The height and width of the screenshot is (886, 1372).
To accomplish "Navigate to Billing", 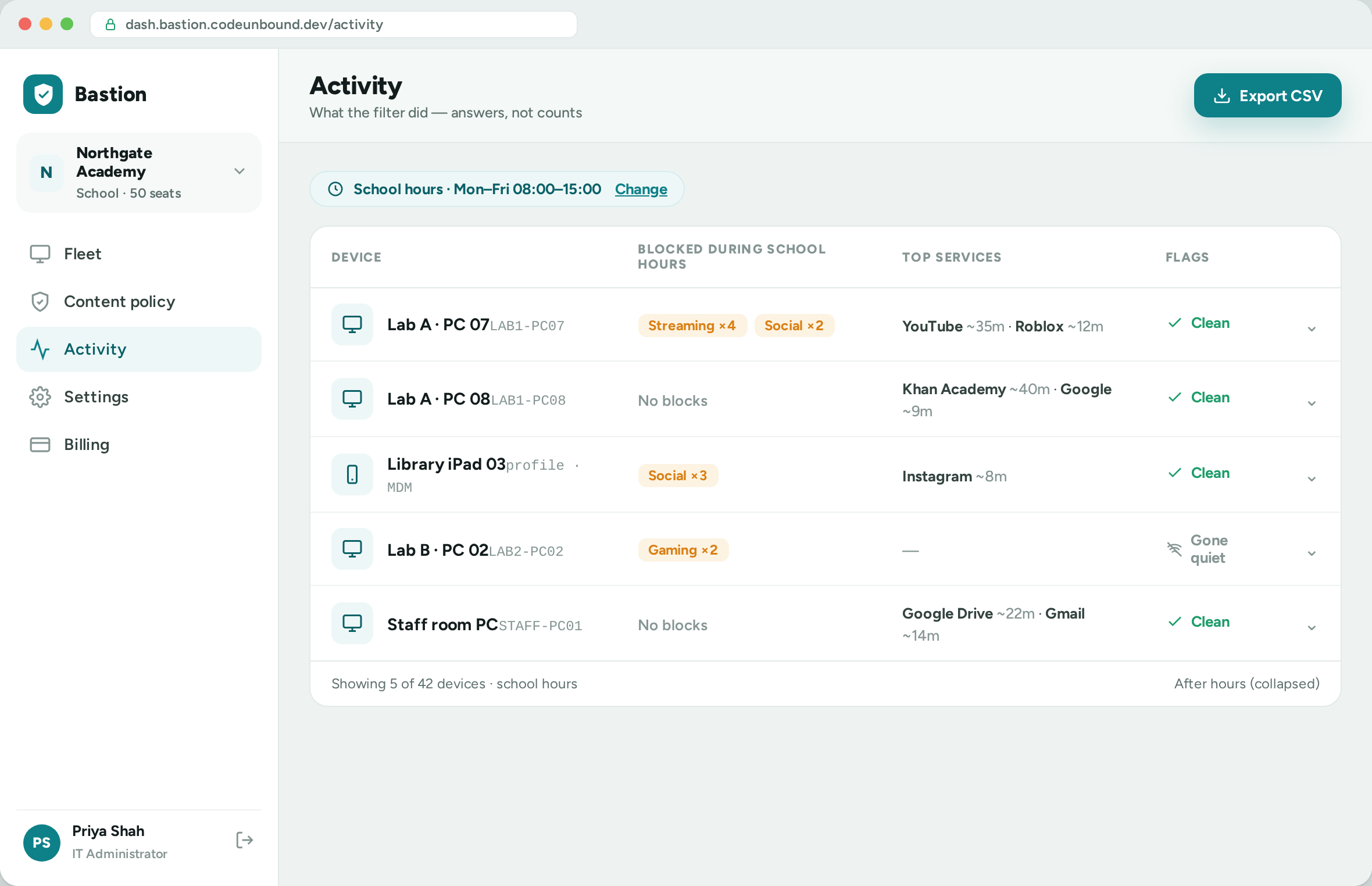I will tap(139, 445).
